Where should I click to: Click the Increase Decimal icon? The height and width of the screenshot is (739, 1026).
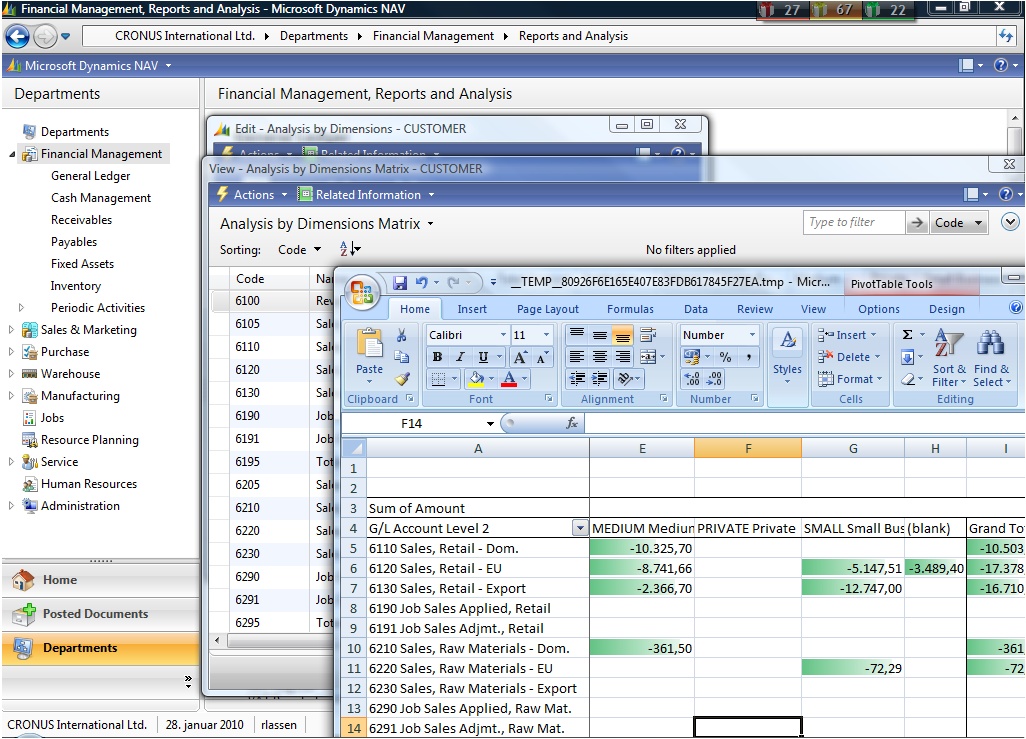[692, 379]
